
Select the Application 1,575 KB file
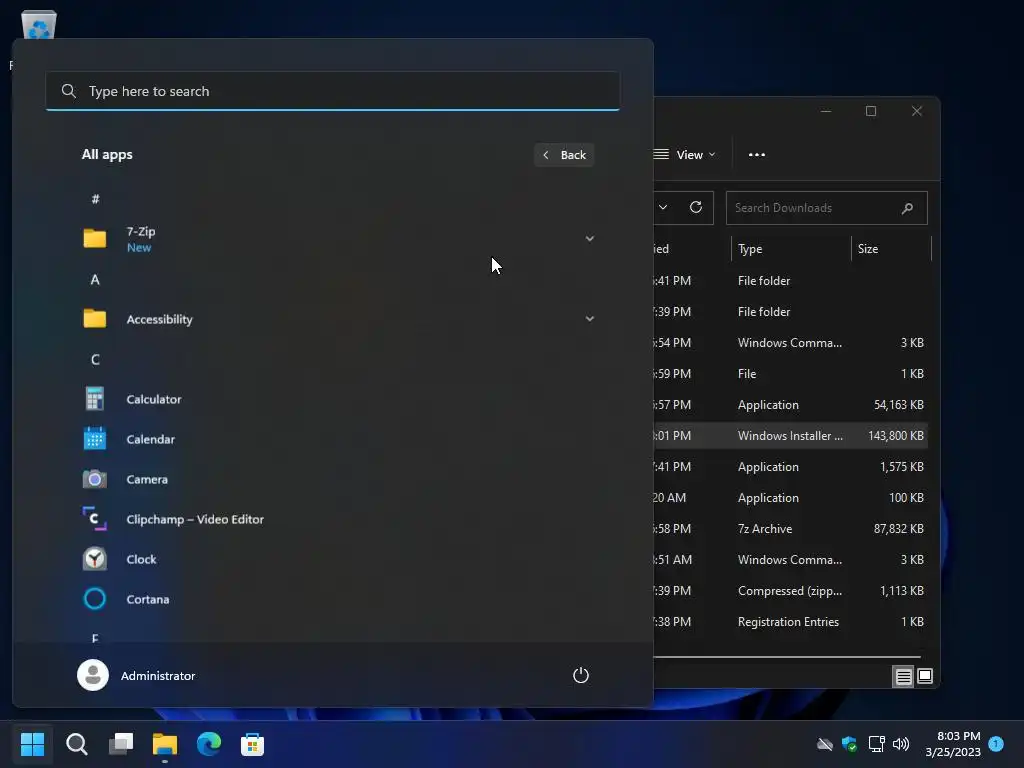point(790,467)
